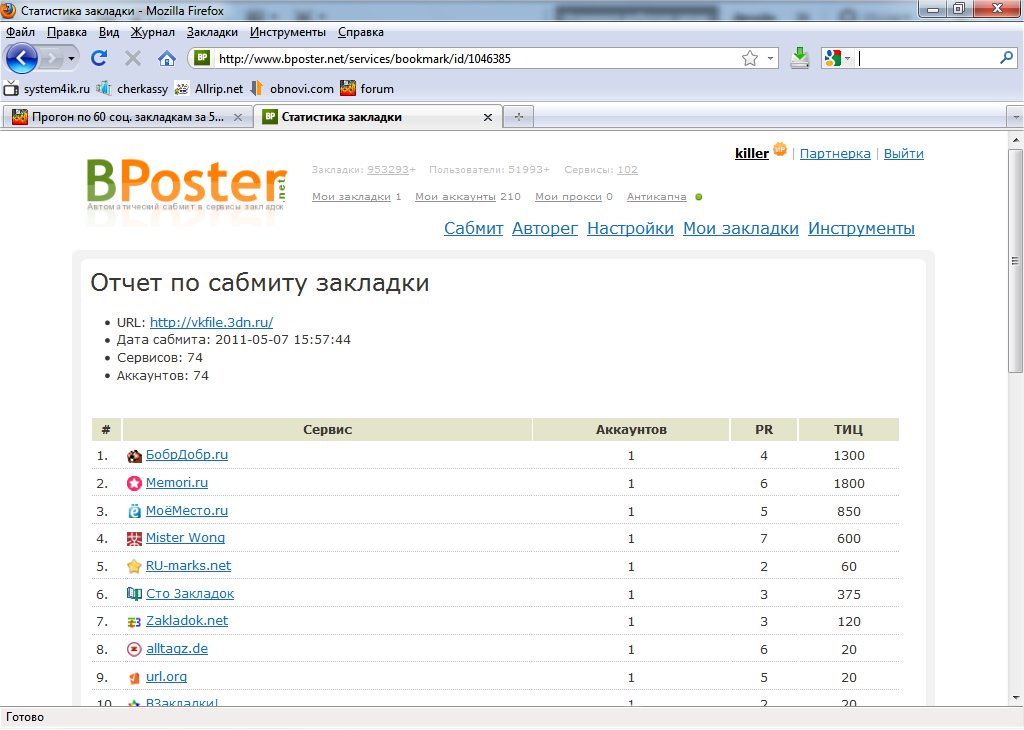Bookmark this page with the star icon

[x=750, y=59]
